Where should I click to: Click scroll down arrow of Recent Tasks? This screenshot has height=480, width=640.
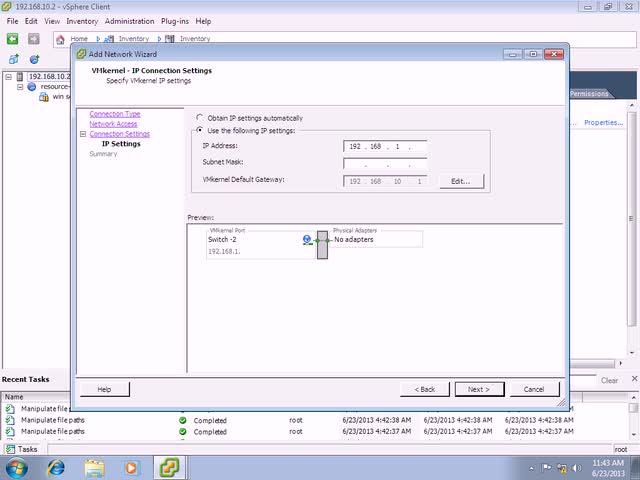[633, 434]
